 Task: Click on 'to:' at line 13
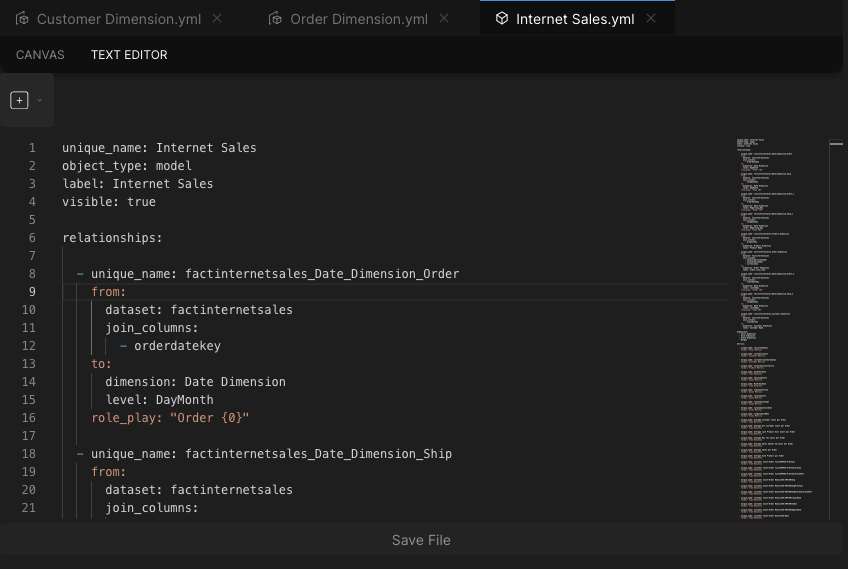(101, 363)
